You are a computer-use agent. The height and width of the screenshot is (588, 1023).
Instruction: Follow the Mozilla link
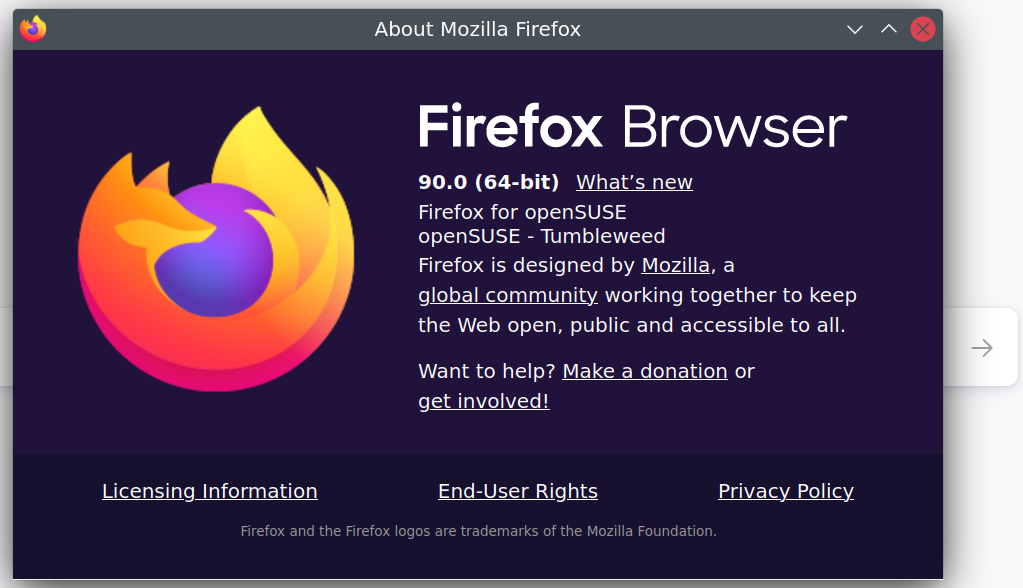[x=675, y=265]
